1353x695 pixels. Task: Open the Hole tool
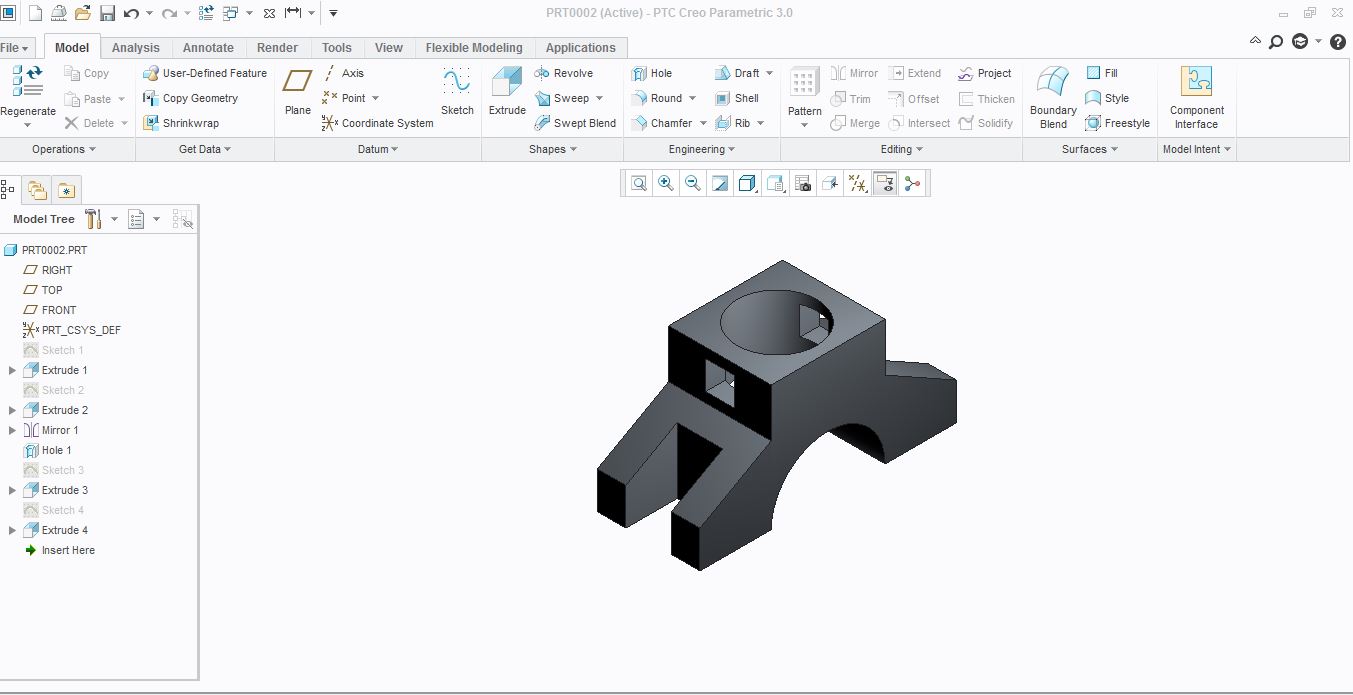(x=651, y=73)
